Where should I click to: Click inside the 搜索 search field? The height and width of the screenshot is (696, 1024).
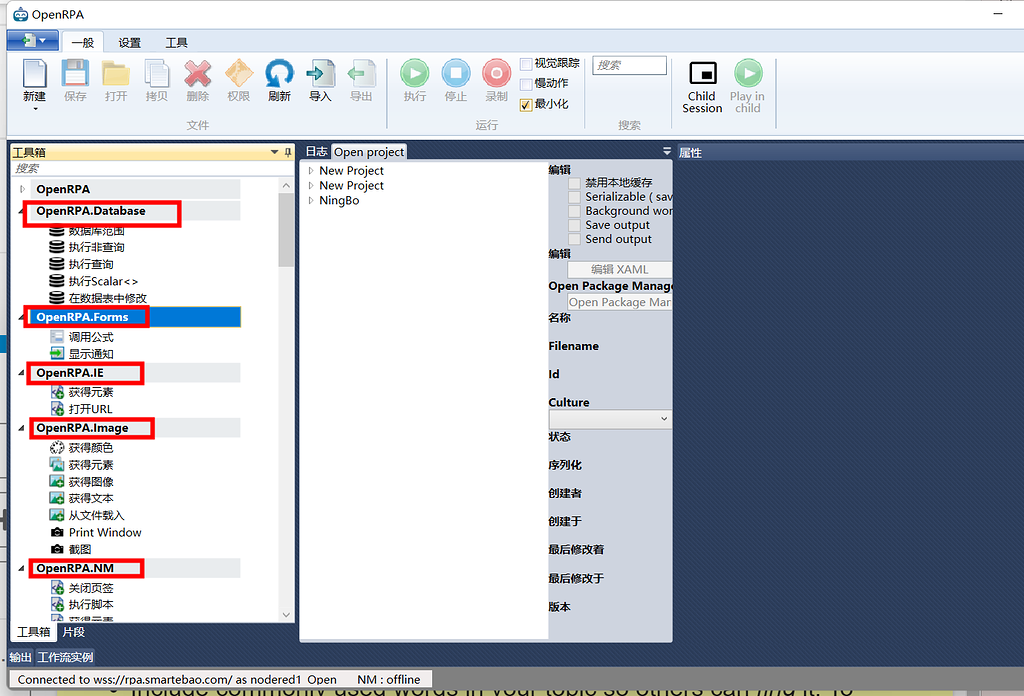[x=629, y=65]
